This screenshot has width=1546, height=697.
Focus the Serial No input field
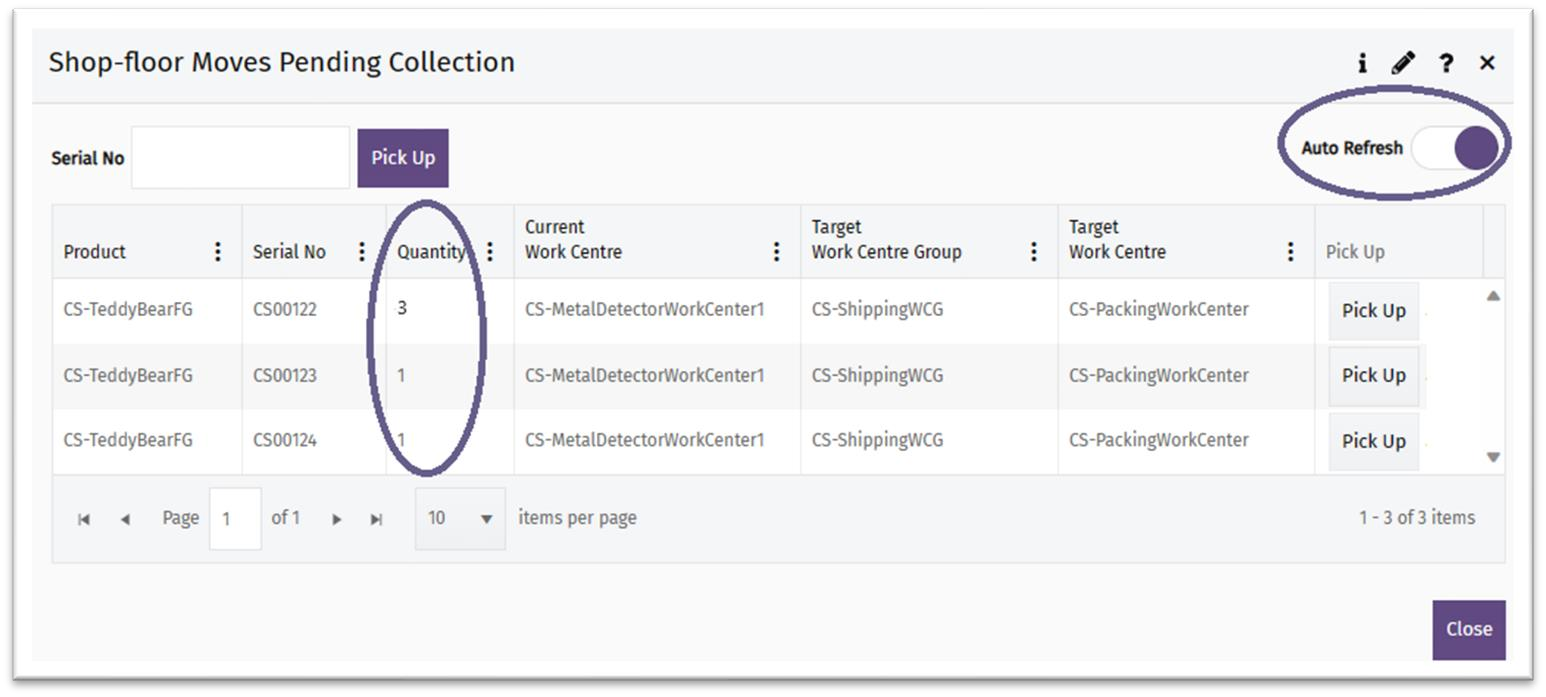[241, 158]
